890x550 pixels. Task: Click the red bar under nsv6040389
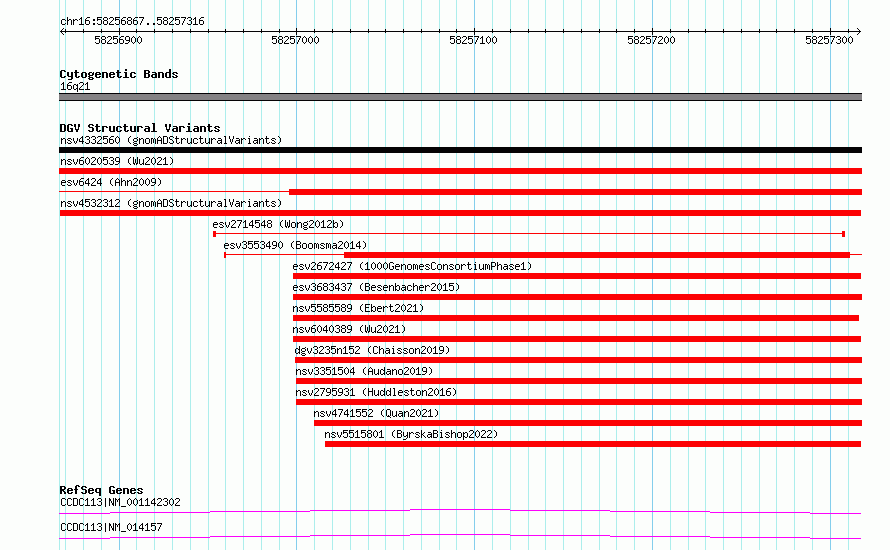(x=577, y=339)
